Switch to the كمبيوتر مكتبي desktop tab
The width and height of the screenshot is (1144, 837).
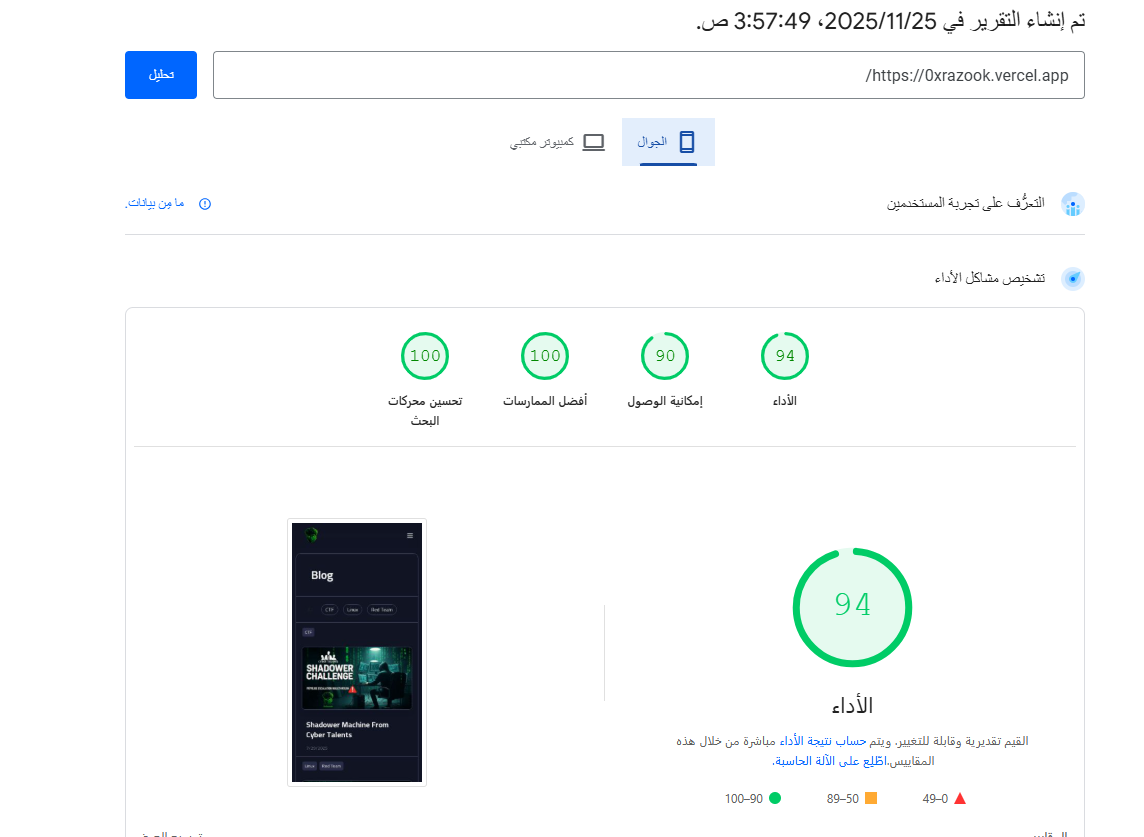pos(557,142)
